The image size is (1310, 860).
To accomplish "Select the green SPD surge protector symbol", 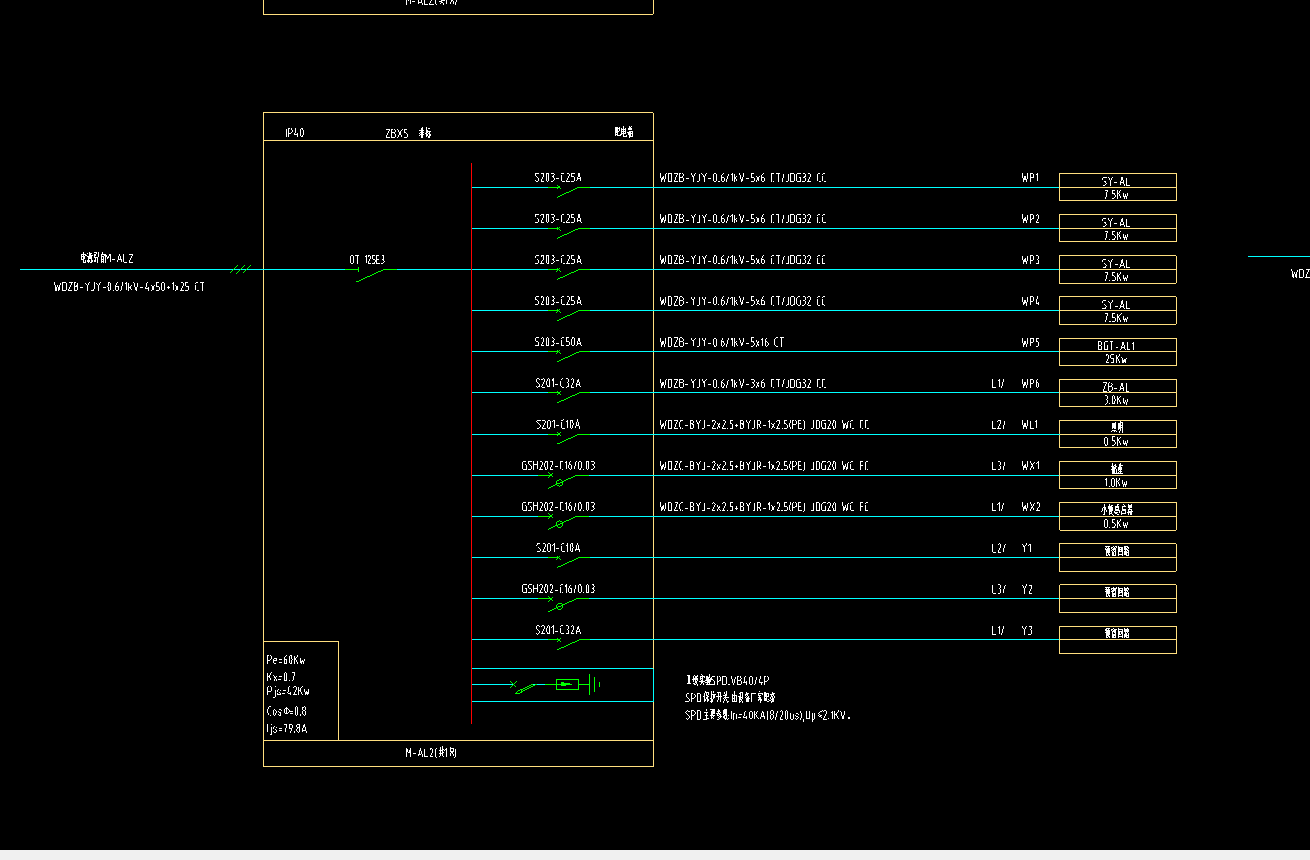I will click(x=567, y=684).
